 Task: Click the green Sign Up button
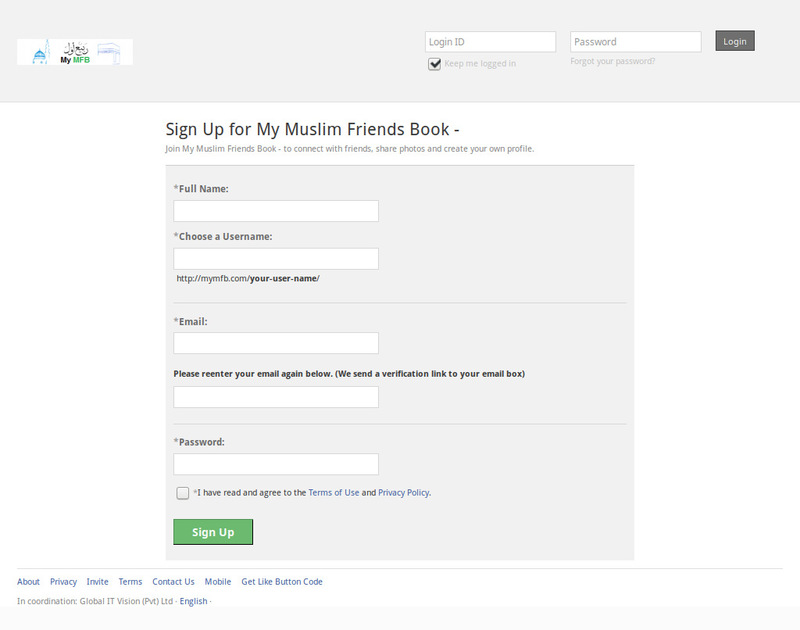pos(213,532)
